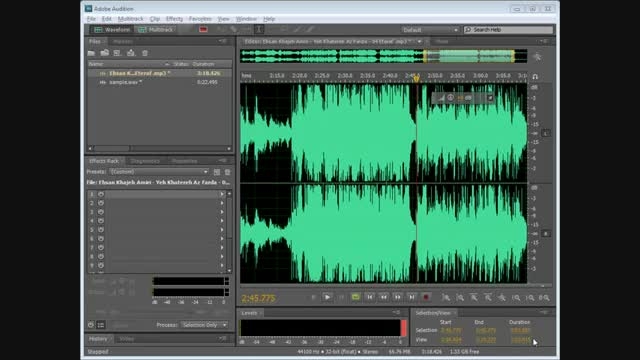Viewport: 640px width, 360px height.
Task: Click Zoom Out Full icon
Action: pos(502,298)
